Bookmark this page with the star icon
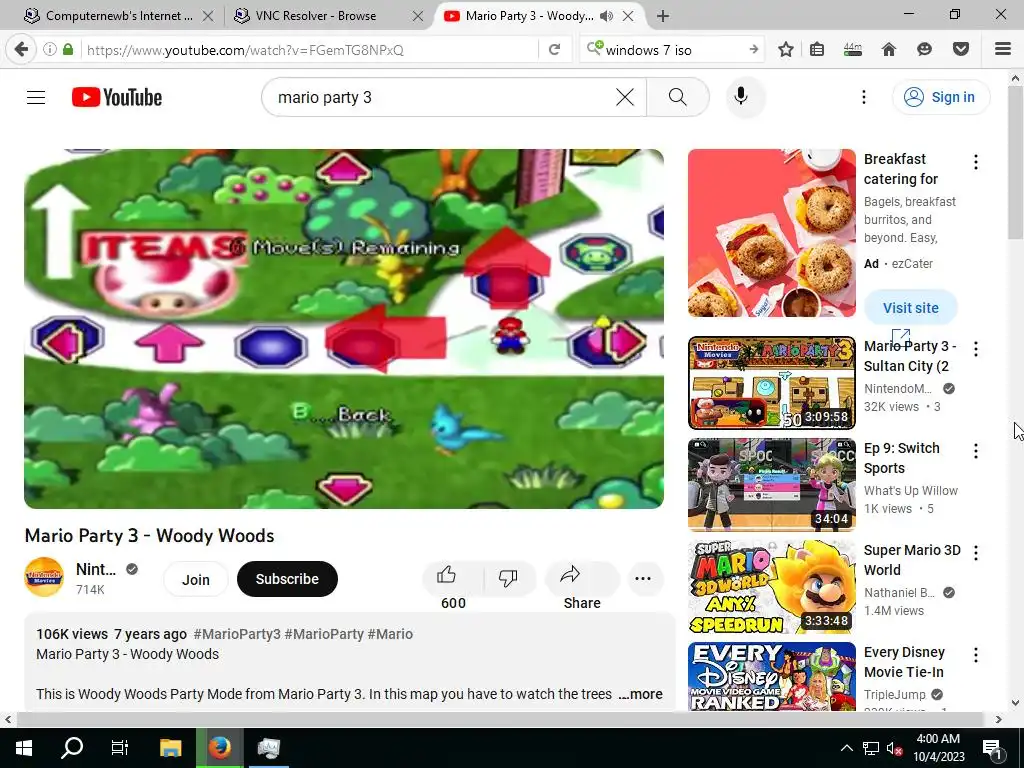 [x=786, y=50]
